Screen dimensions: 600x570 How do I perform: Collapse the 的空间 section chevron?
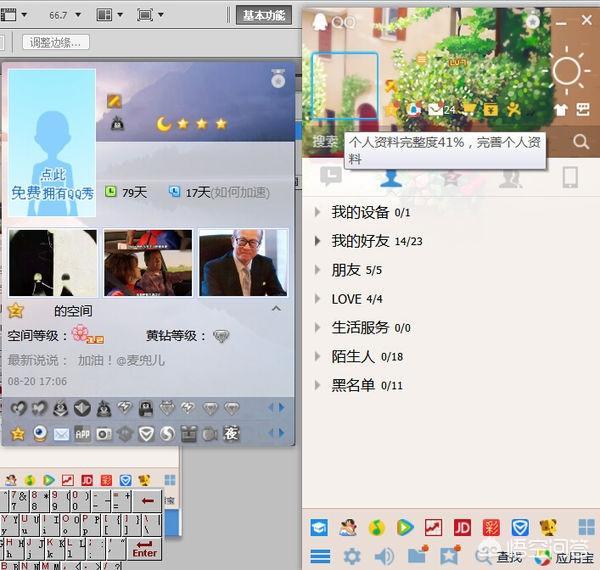[x=276, y=308]
